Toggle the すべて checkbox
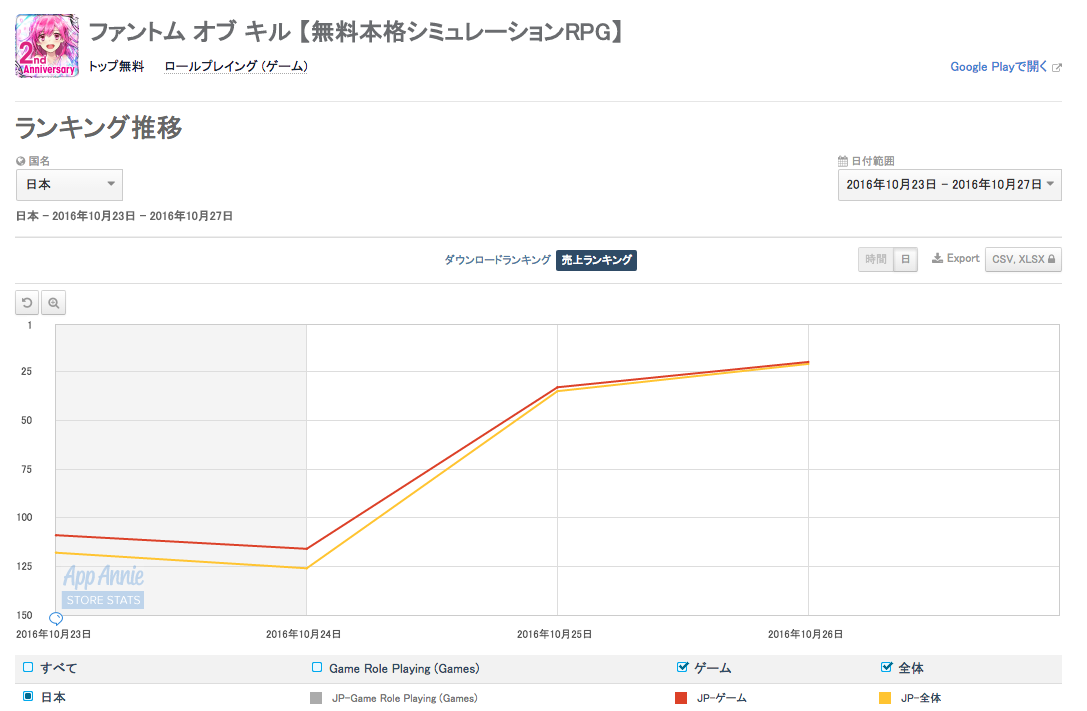The image size is (1087, 711). [28, 668]
